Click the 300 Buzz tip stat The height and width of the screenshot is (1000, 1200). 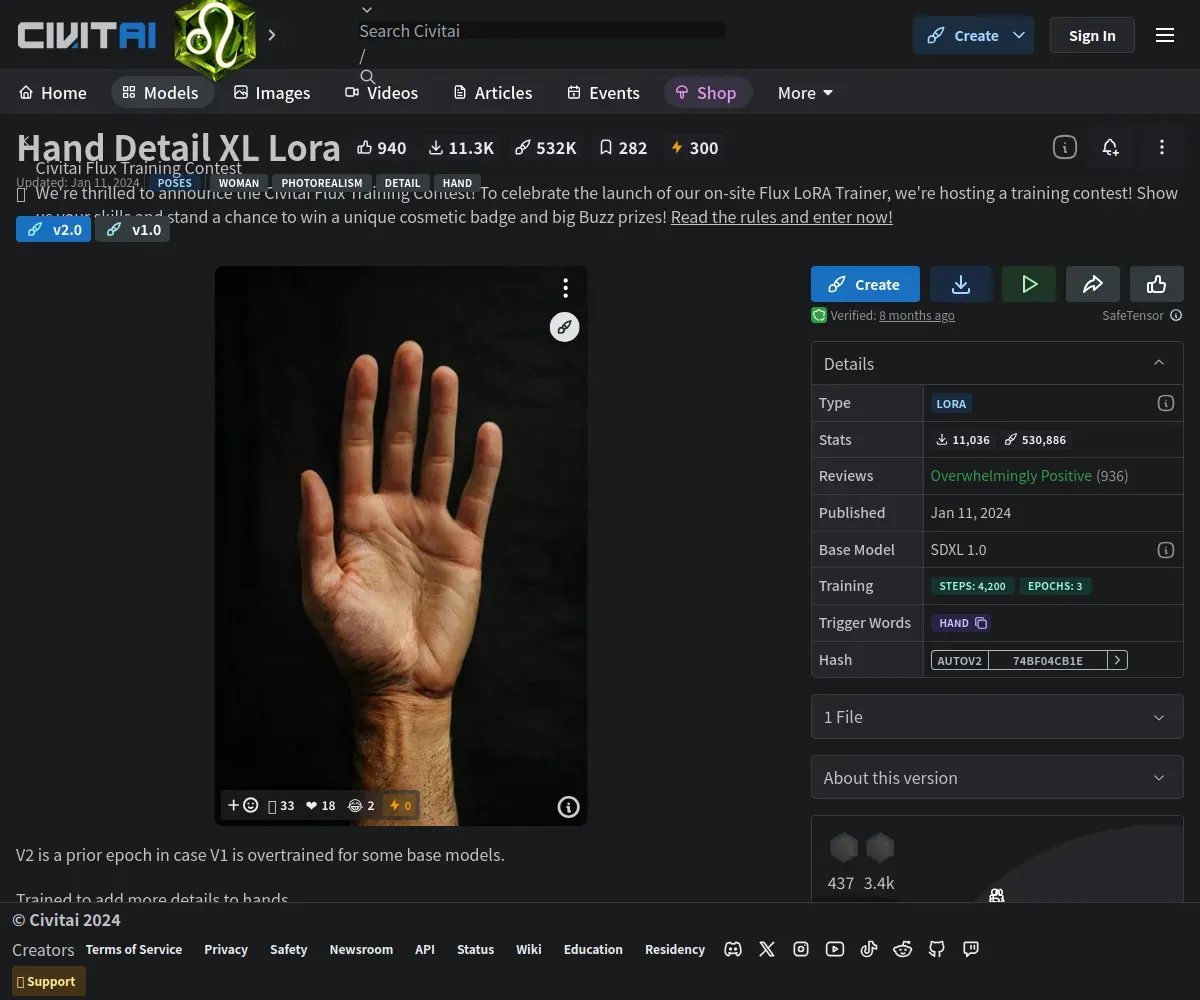[x=695, y=148]
